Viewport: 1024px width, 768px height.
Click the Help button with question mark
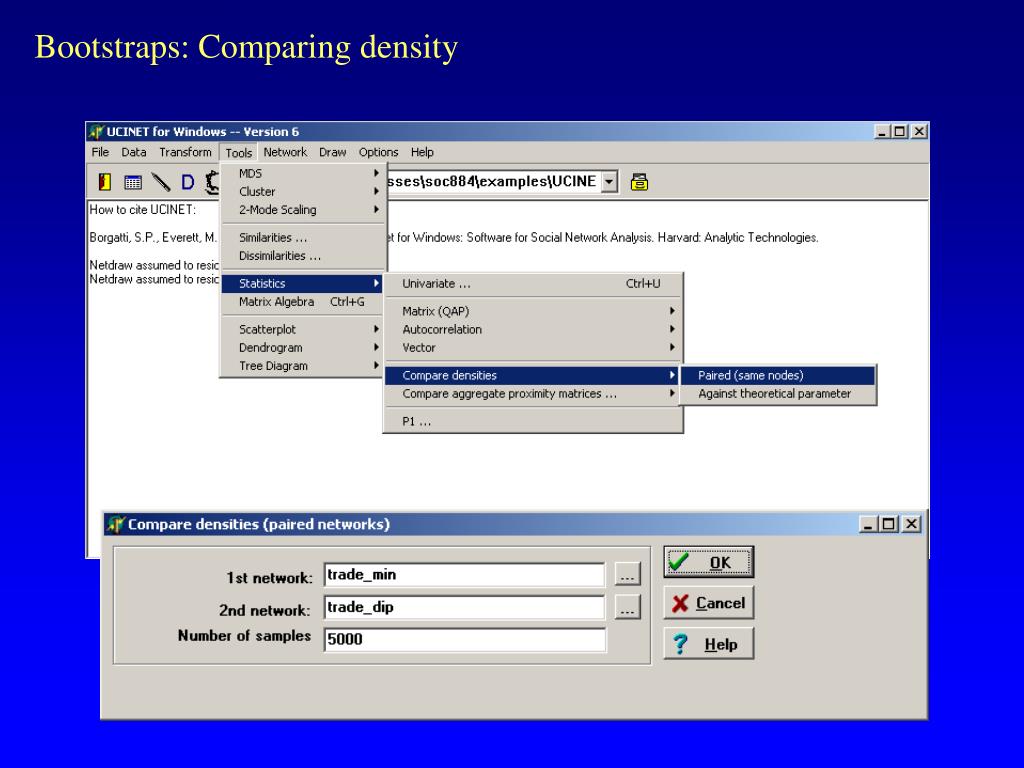click(708, 644)
